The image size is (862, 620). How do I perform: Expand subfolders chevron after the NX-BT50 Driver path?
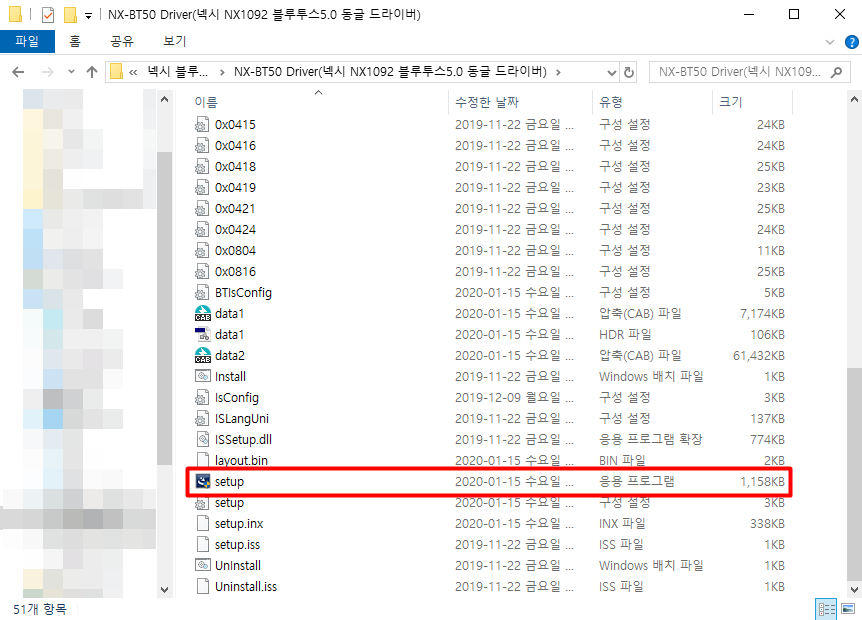tap(558, 72)
